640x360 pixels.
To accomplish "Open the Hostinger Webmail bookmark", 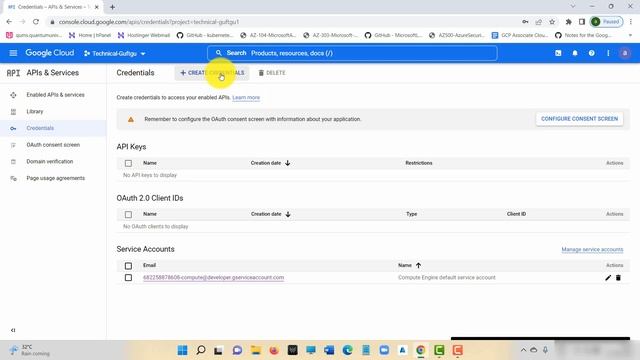I will [x=144, y=36].
